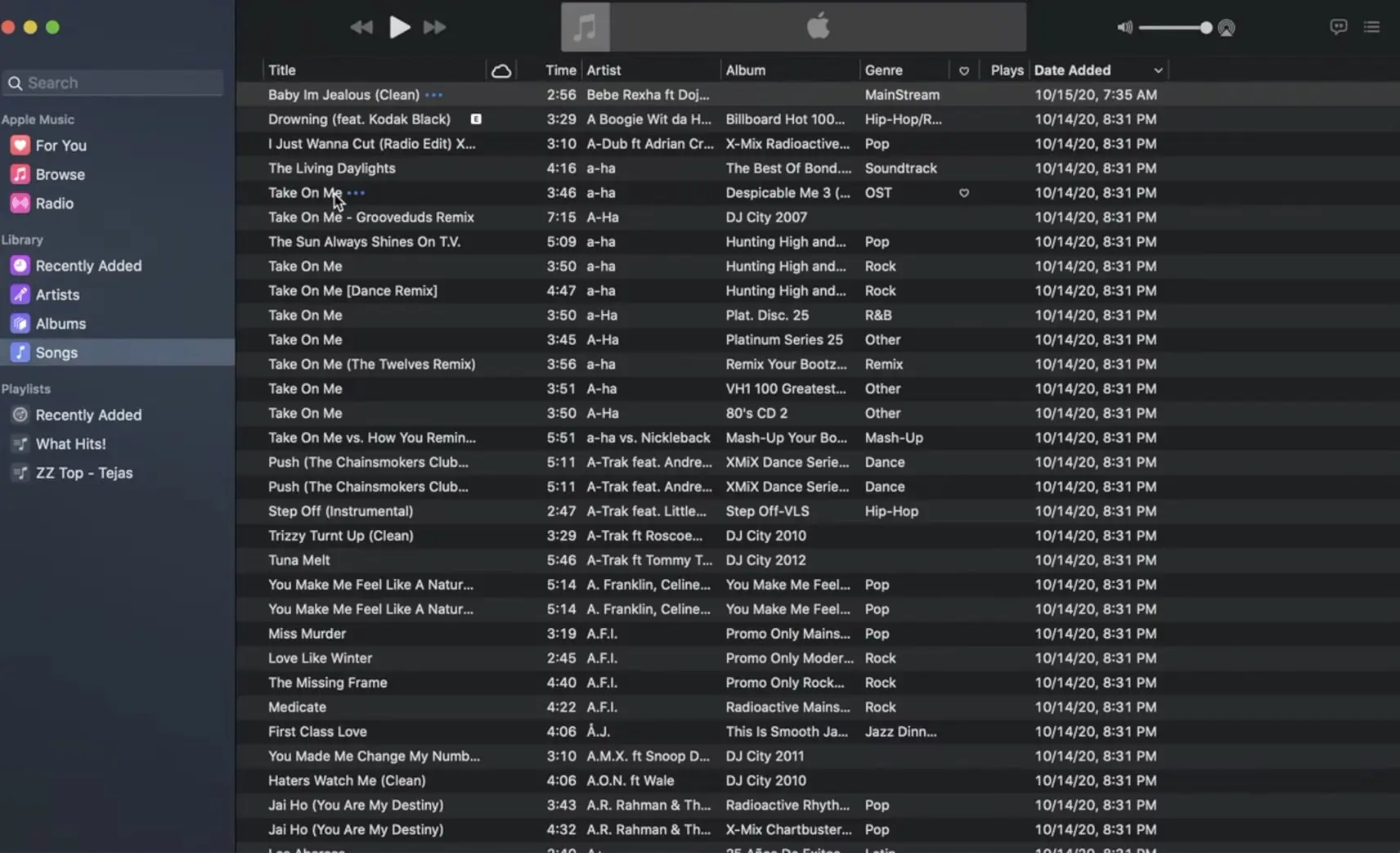1400x853 pixels.
Task: Open the more options dots for Baby Im Jealous
Action: point(434,95)
